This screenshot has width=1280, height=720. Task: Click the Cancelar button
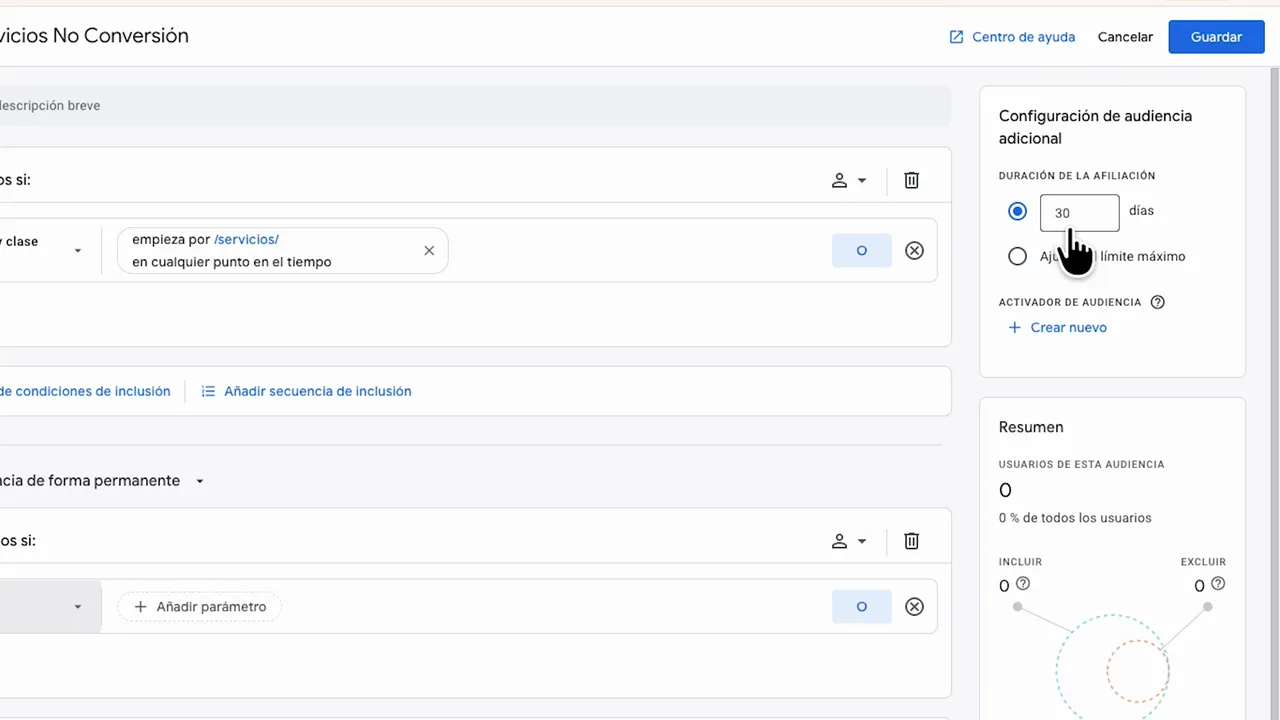click(1125, 37)
